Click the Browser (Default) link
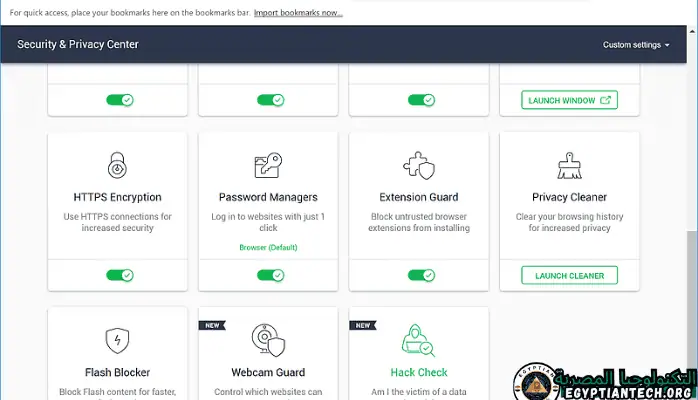 268,247
